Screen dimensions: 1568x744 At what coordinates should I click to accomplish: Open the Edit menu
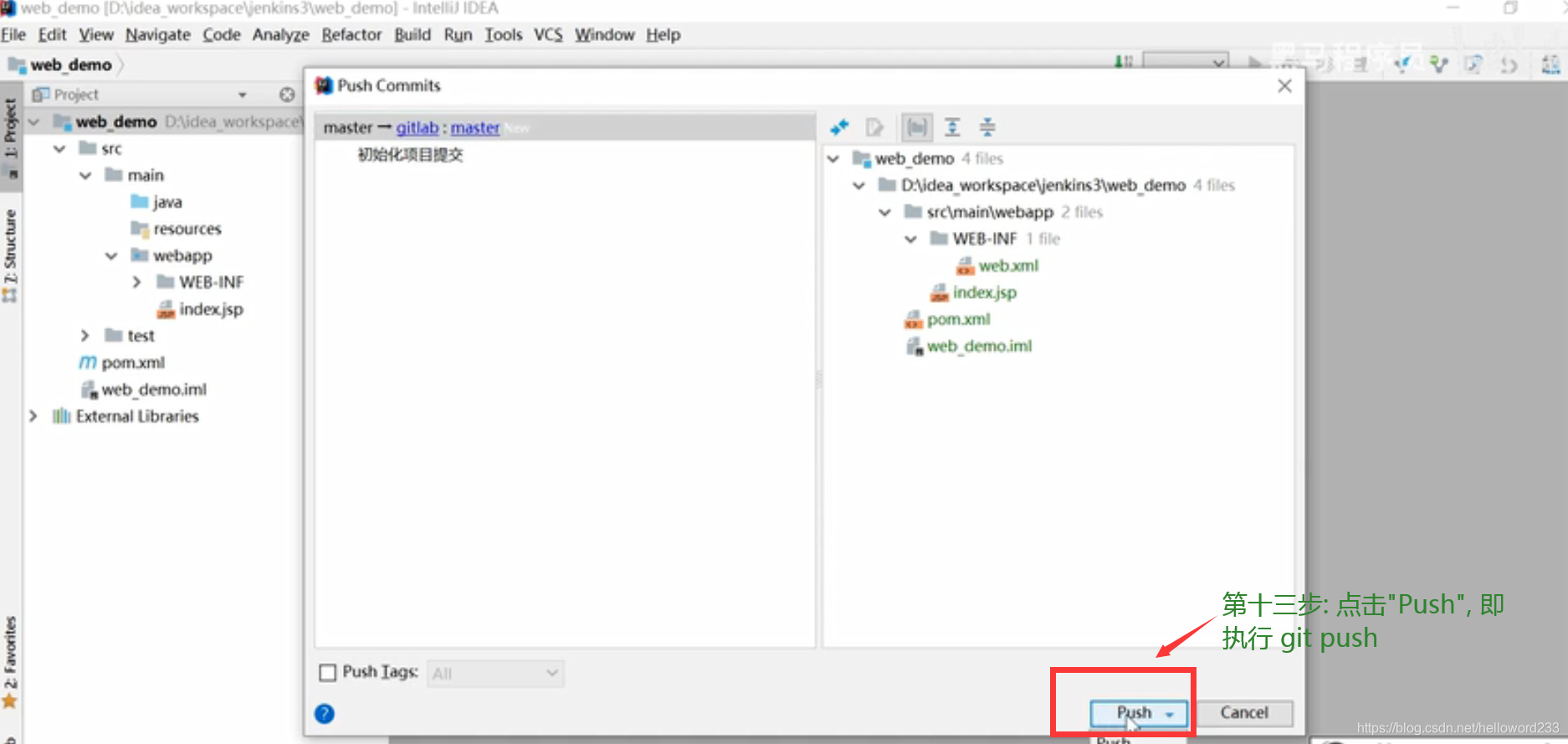(x=52, y=34)
